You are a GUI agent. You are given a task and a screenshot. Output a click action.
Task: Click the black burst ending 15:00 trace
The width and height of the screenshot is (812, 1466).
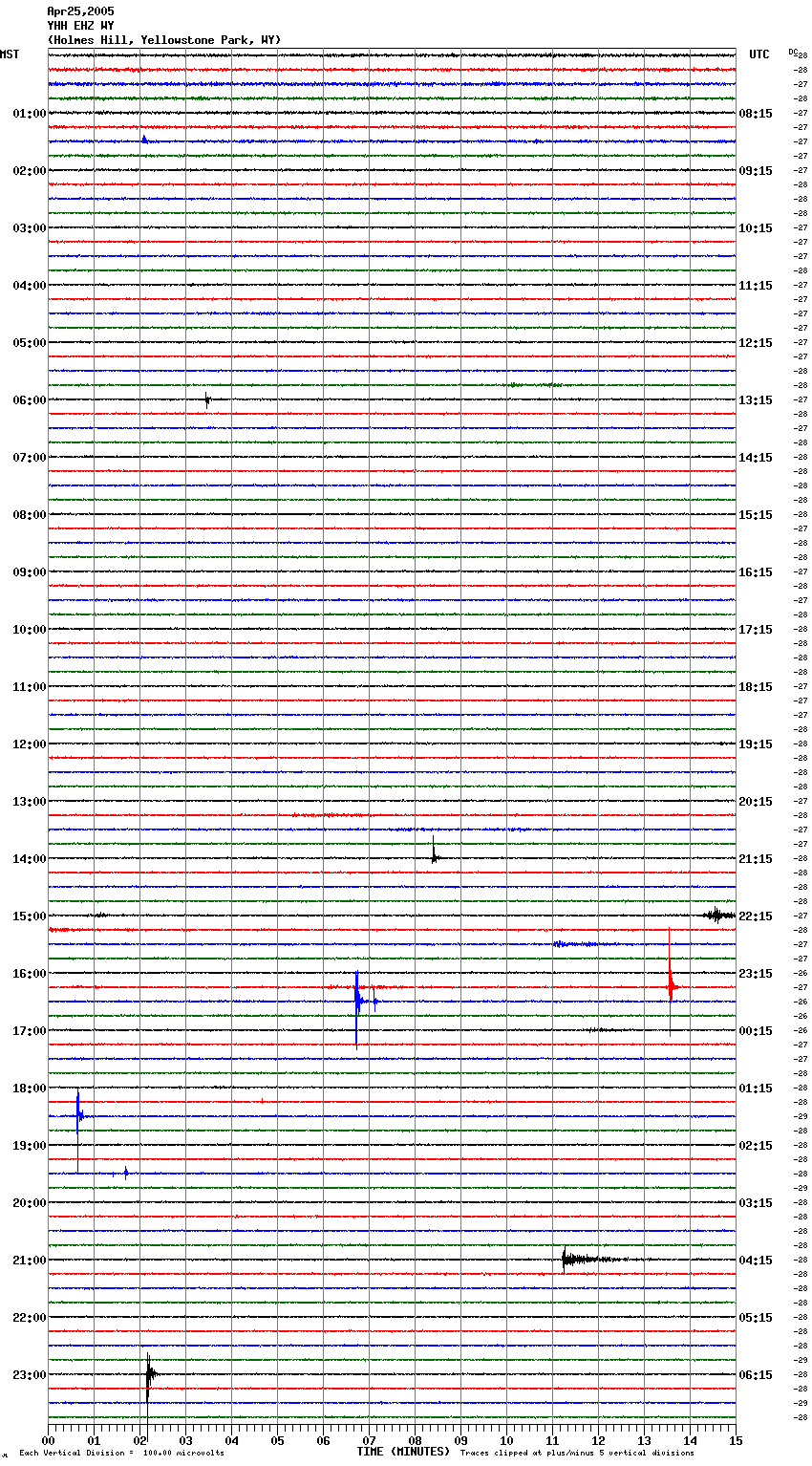point(718,916)
